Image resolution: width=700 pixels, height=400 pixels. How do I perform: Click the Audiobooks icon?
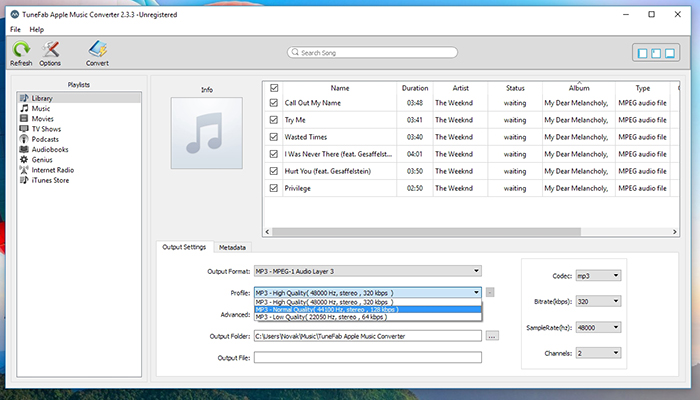(24, 149)
